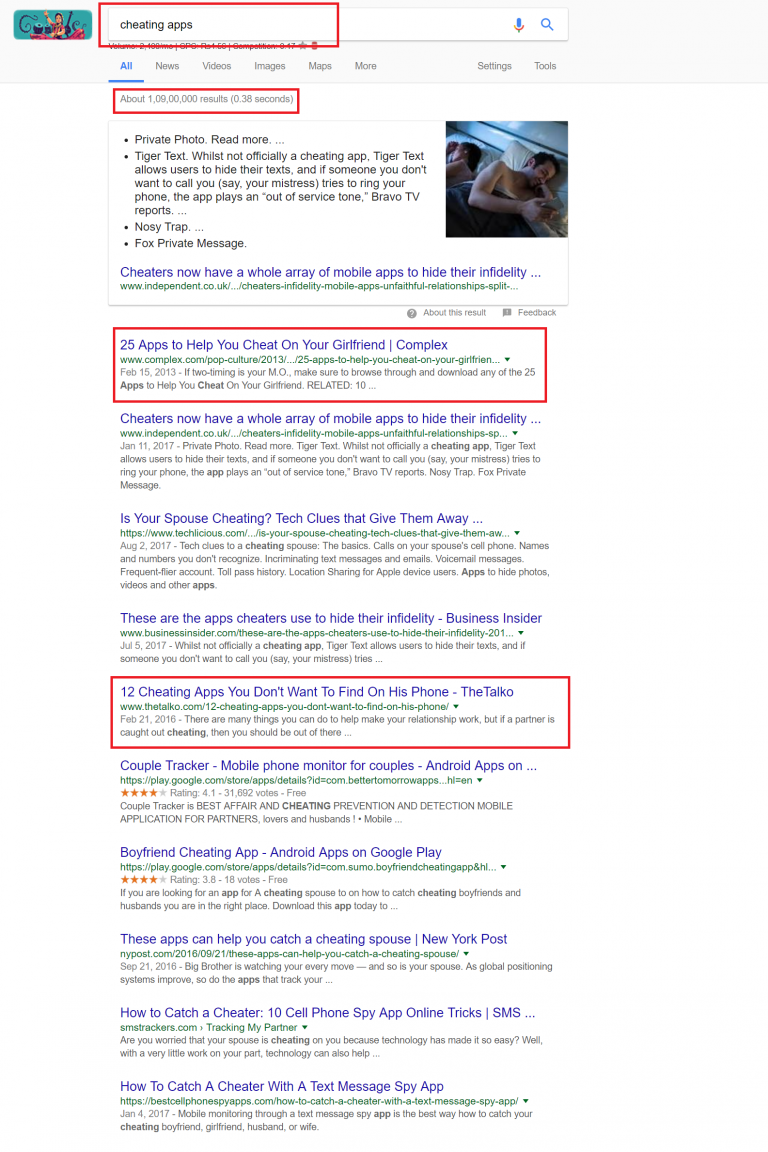Open the Couple Tracker Google Play result
This screenshot has height=1152, width=768.
tap(329, 766)
